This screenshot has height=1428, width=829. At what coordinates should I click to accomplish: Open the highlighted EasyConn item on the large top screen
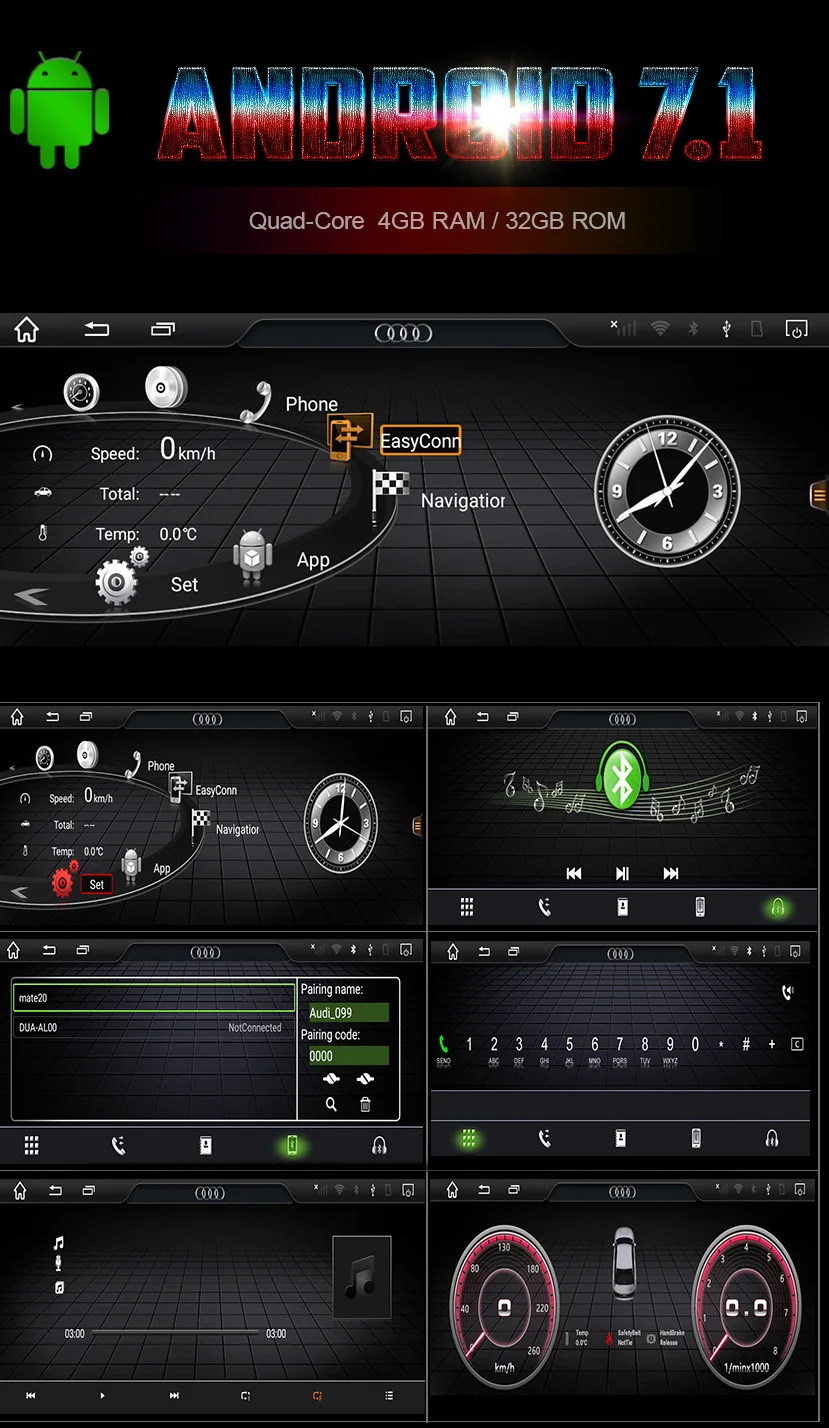[420, 440]
